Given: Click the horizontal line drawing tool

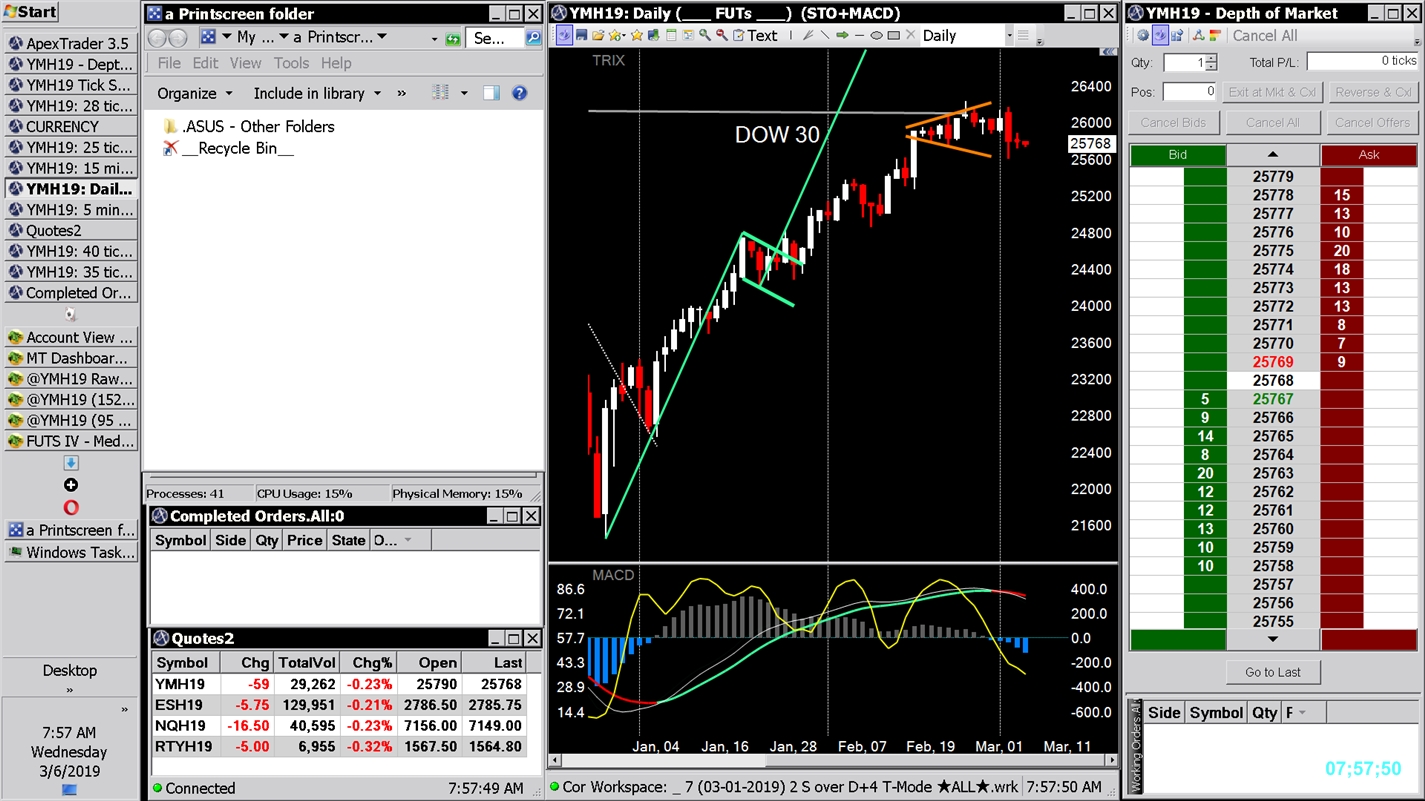Looking at the screenshot, I should coord(859,35).
